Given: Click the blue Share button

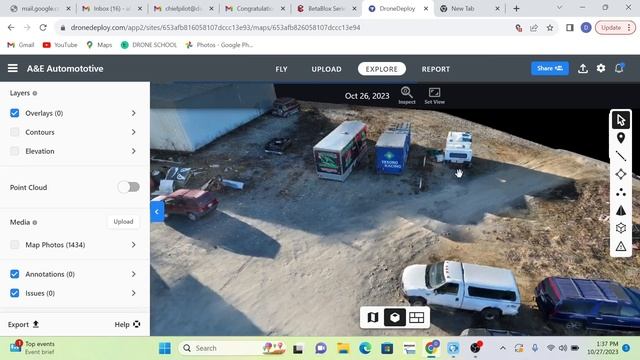Looking at the screenshot, I should click(549, 68).
